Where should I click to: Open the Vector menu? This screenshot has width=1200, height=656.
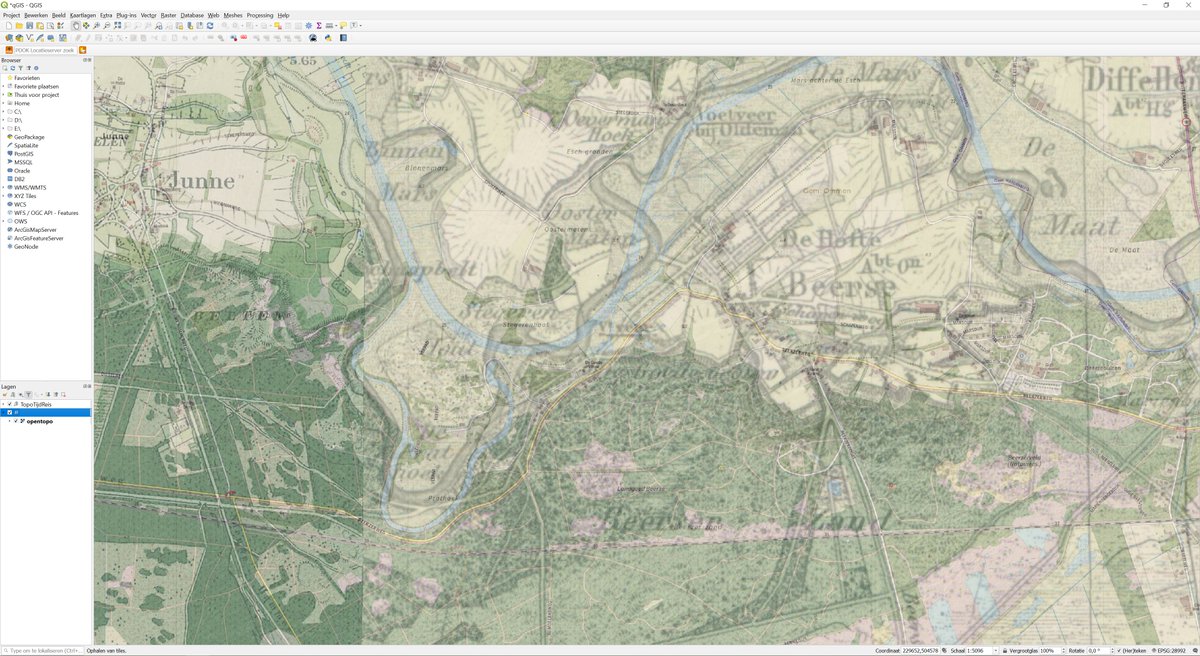[x=148, y=16]
